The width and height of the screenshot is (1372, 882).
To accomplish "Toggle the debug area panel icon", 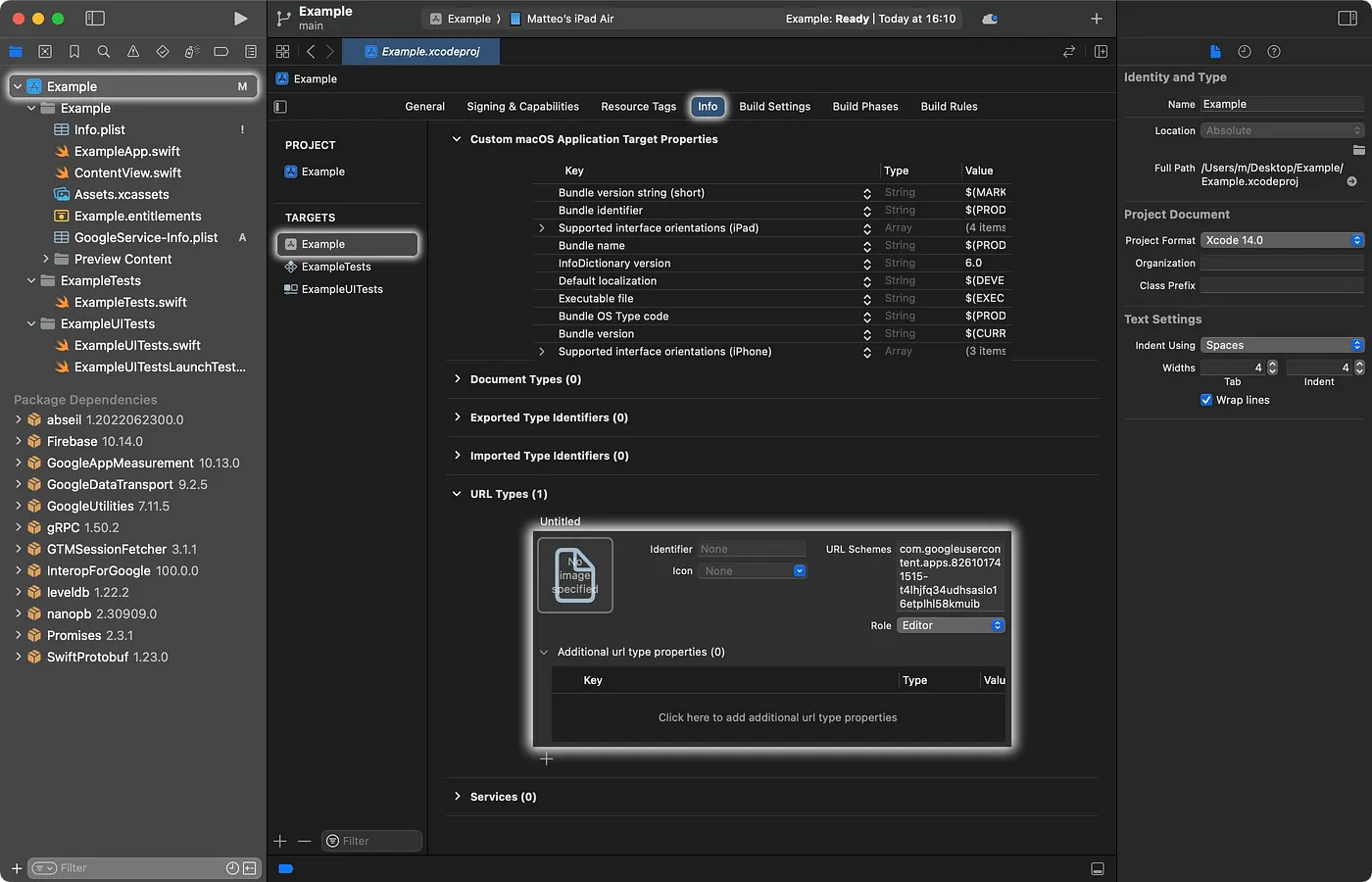I will 1098,868.
